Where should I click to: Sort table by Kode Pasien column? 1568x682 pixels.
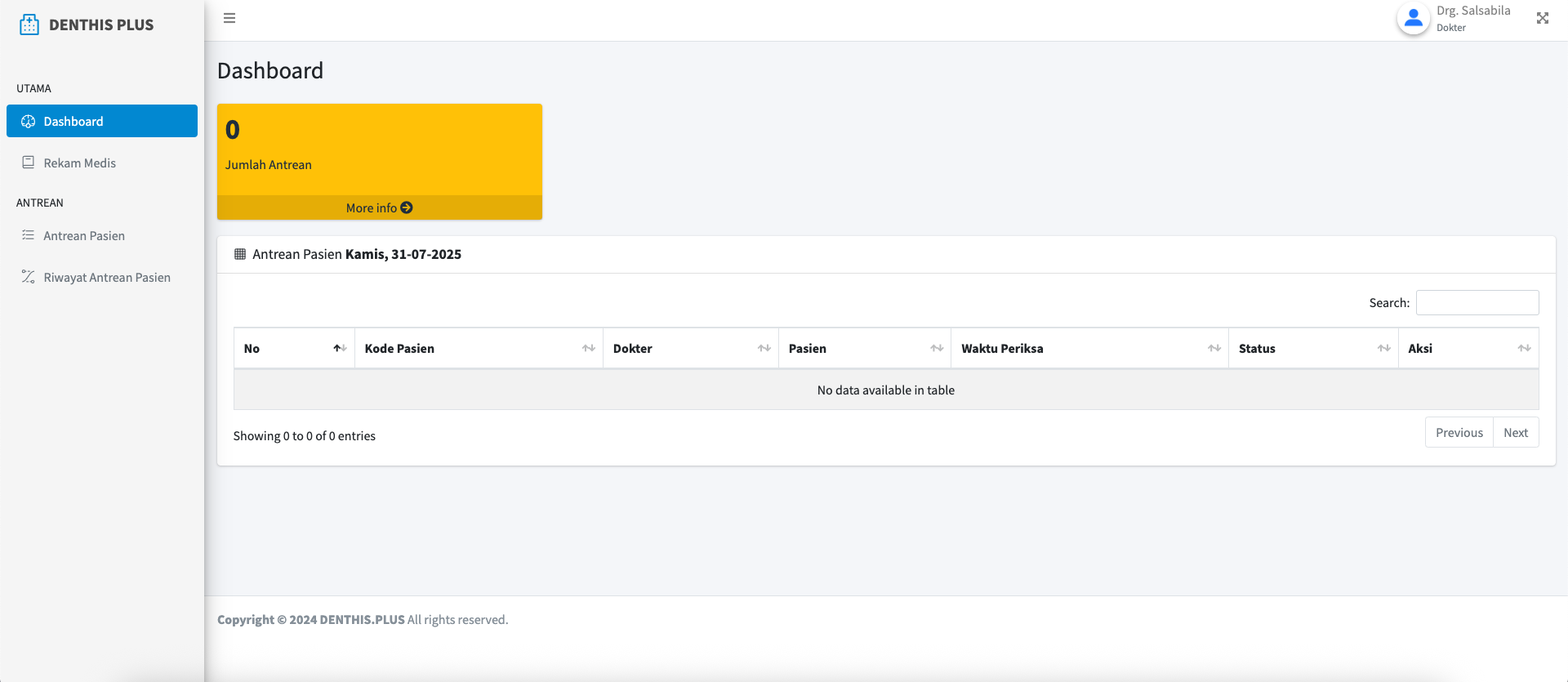(479, 348)
